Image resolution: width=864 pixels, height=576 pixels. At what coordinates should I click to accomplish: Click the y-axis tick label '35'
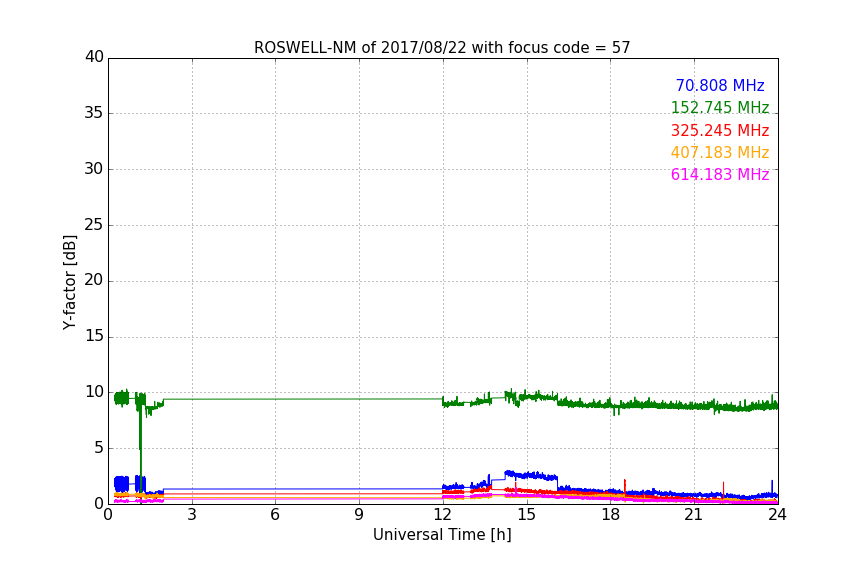tap(94, 113)
